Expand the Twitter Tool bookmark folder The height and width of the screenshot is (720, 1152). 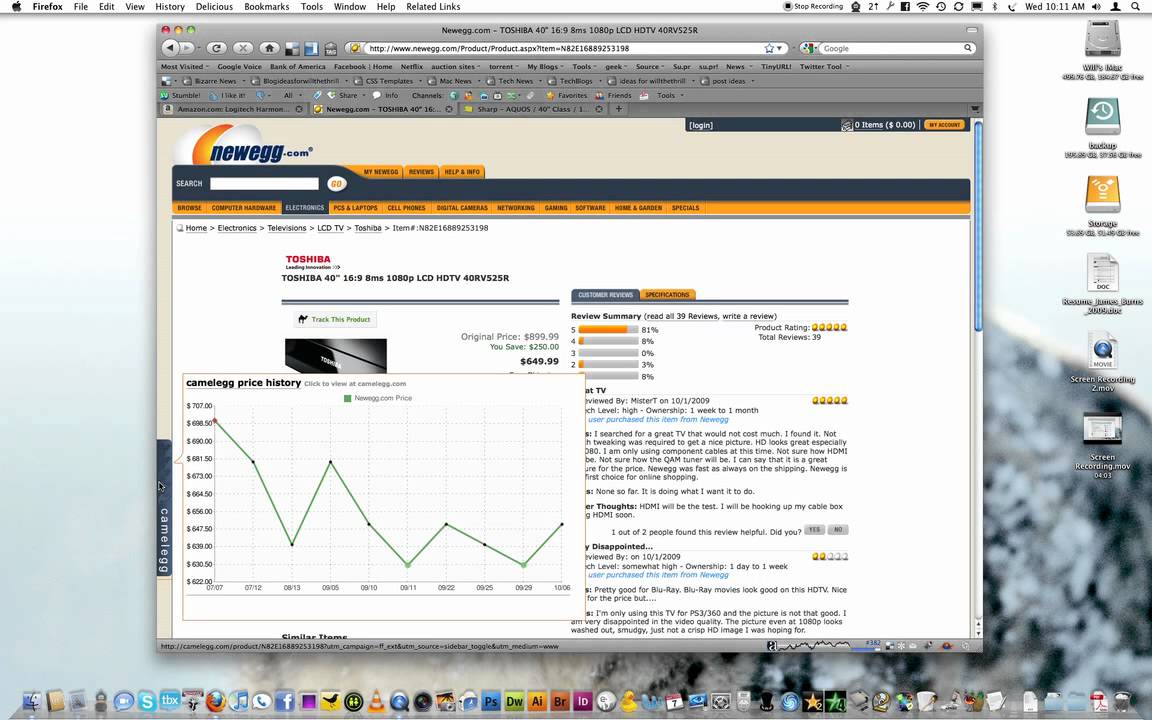coord(824,67)
